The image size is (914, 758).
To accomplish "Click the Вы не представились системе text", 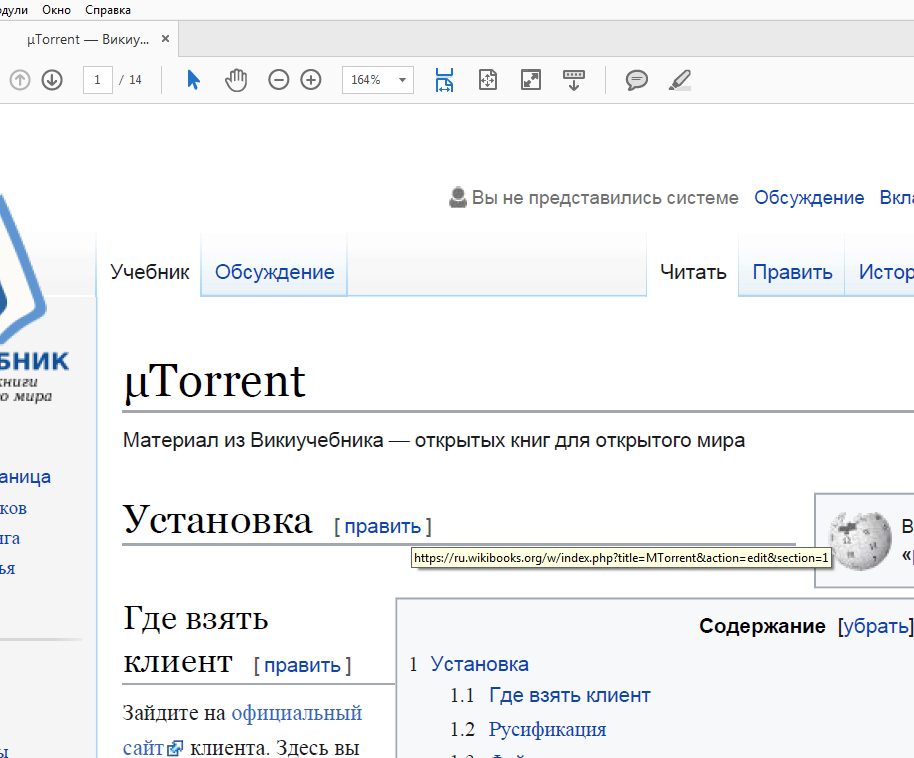I will coord(605,198).
